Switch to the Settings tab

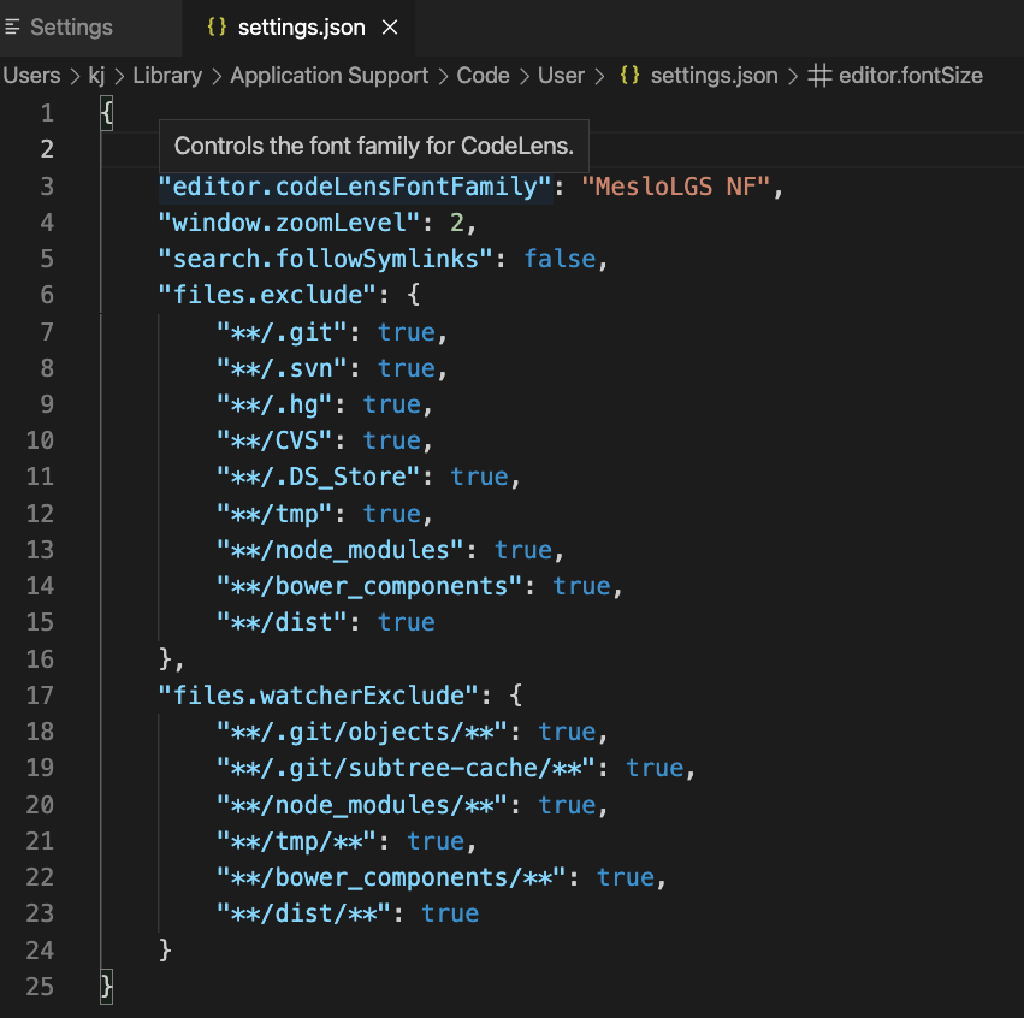click(70, 28)
